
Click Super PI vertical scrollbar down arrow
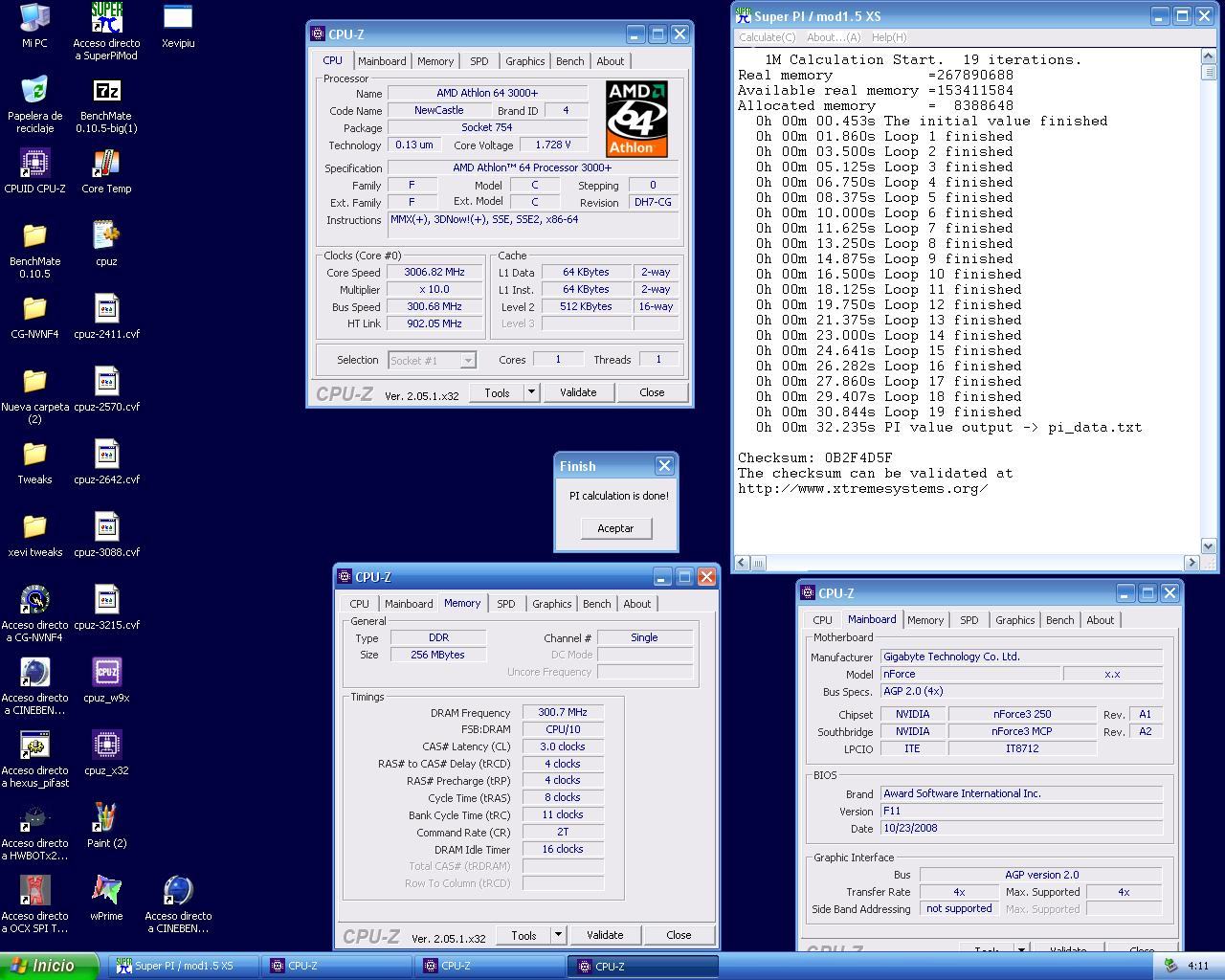coord(1208,546)
